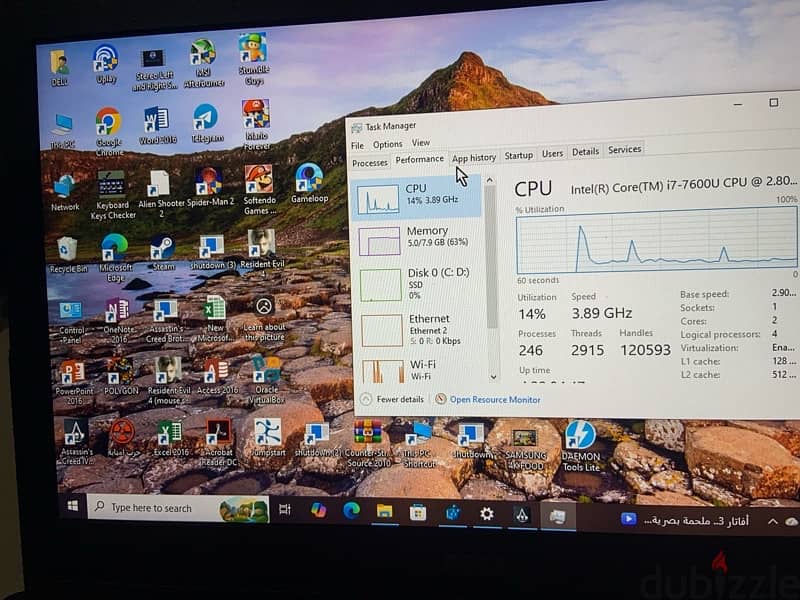800x600 pixels.
Task: Open Excel 2016 desktop shortcut
Action: [170, 438]
